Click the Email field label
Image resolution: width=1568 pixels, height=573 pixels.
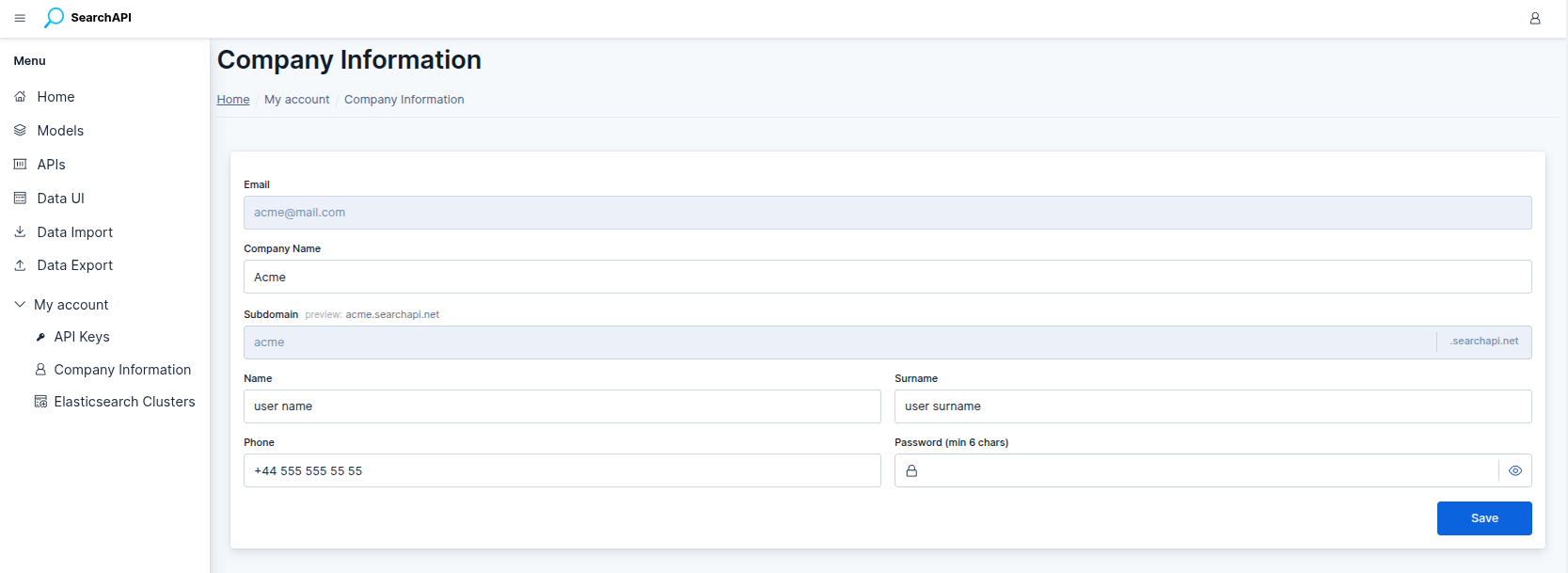(x=257, y=185)
